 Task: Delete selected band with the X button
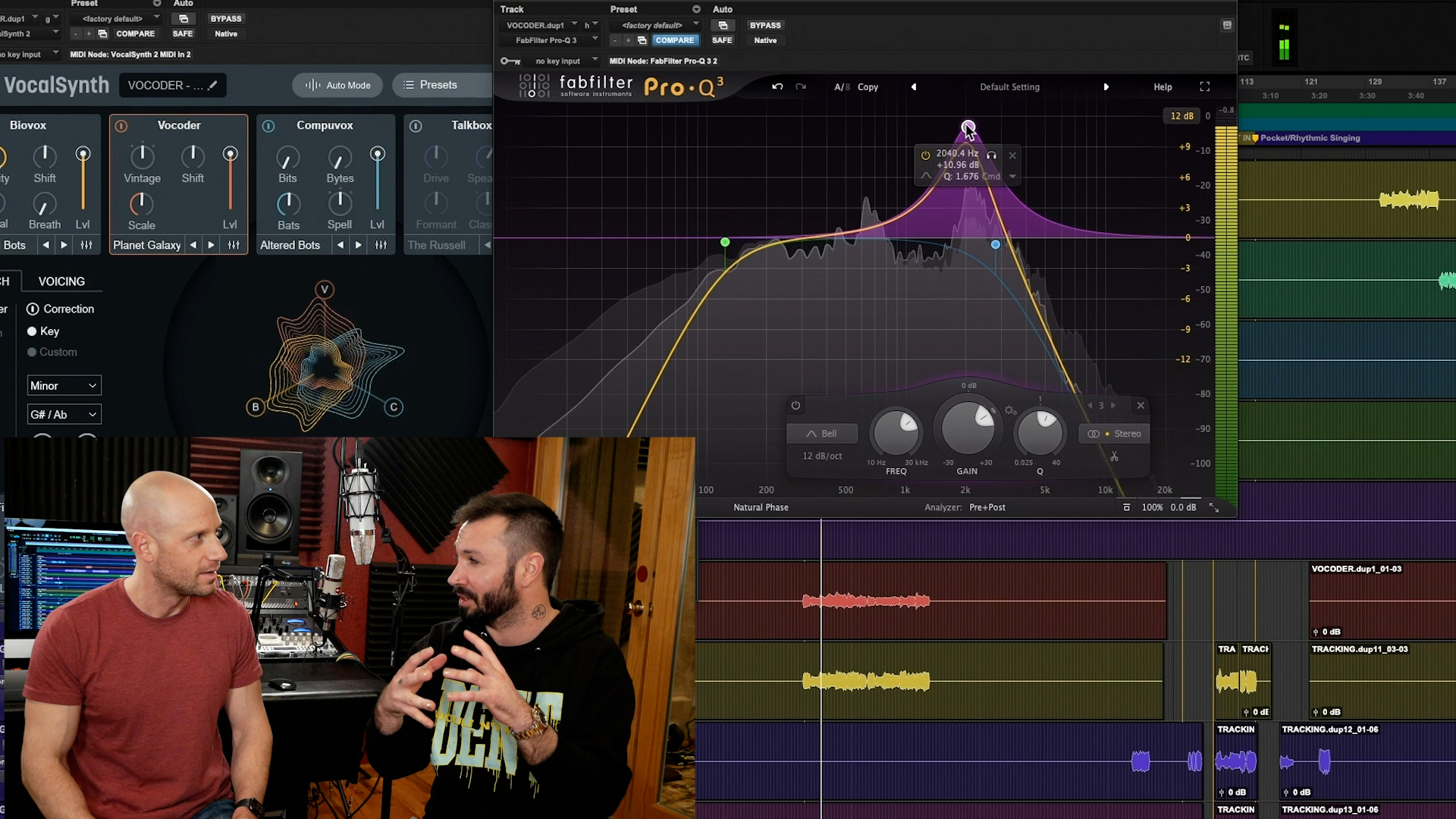click(1141, 405)
